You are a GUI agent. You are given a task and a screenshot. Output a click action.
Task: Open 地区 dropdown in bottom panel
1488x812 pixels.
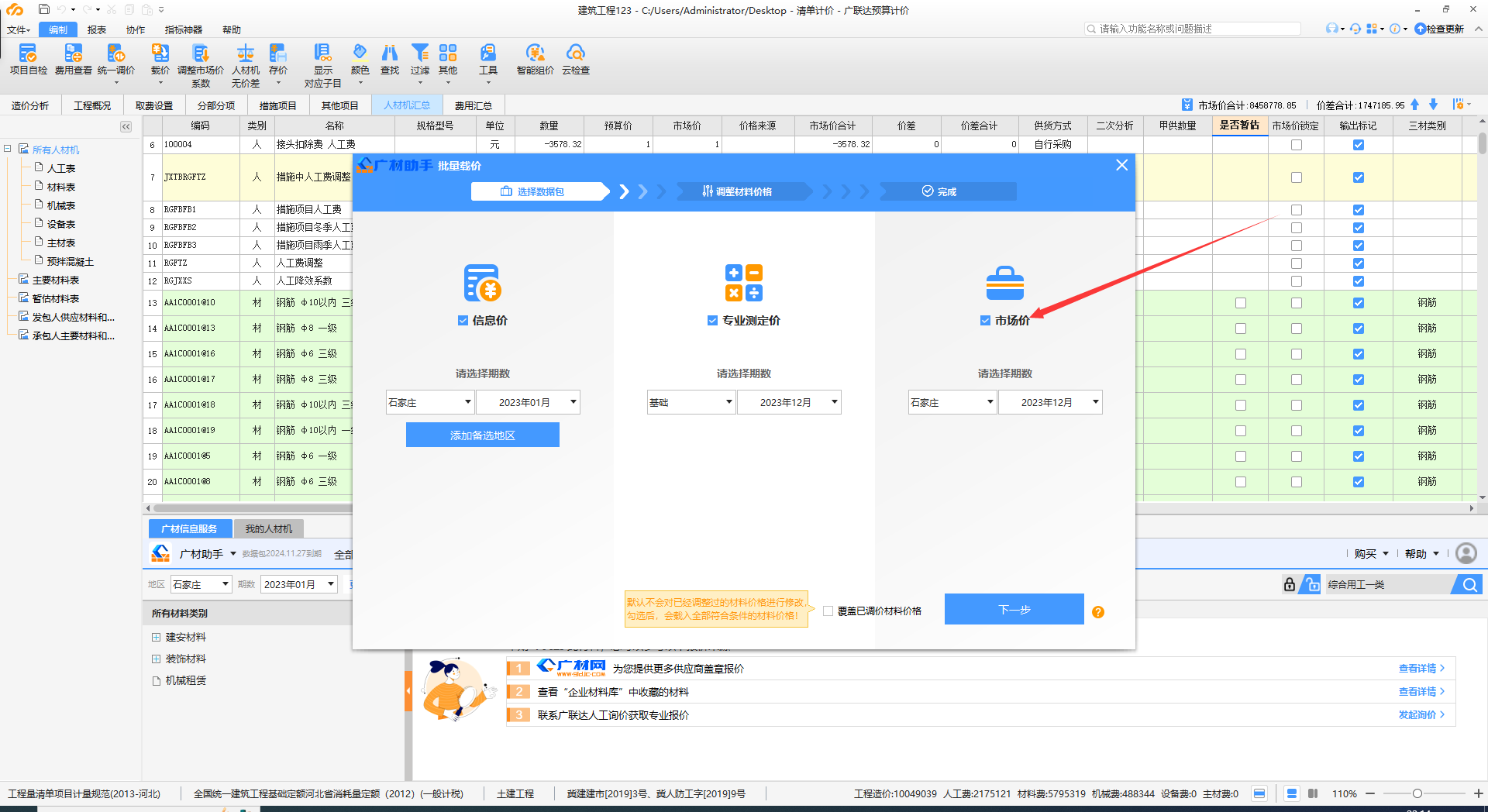201,584
